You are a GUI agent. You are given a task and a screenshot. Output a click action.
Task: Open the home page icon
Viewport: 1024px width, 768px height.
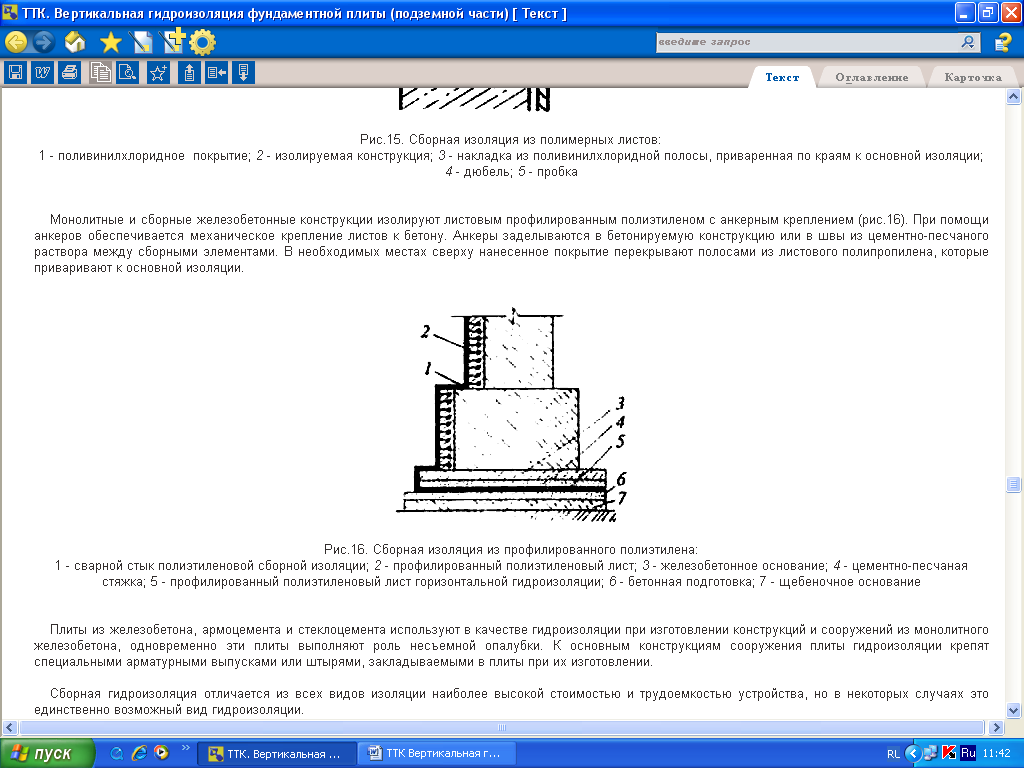point(75,42)
